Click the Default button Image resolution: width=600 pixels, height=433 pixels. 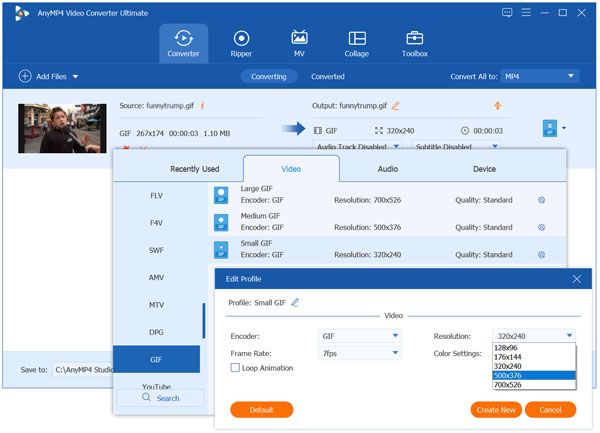point(262,410)
